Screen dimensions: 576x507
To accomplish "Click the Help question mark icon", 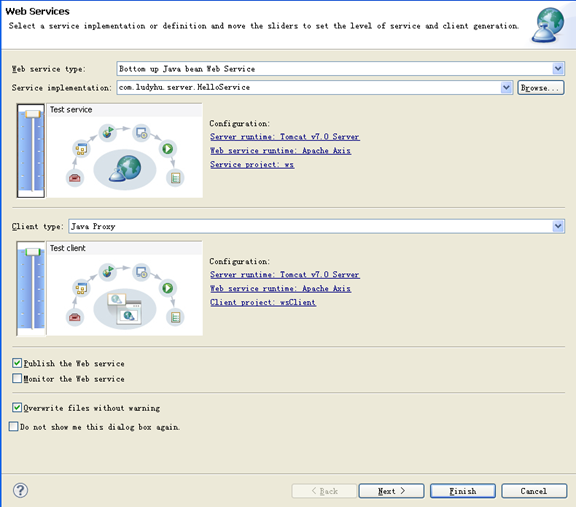I will [x=20, y=490].
